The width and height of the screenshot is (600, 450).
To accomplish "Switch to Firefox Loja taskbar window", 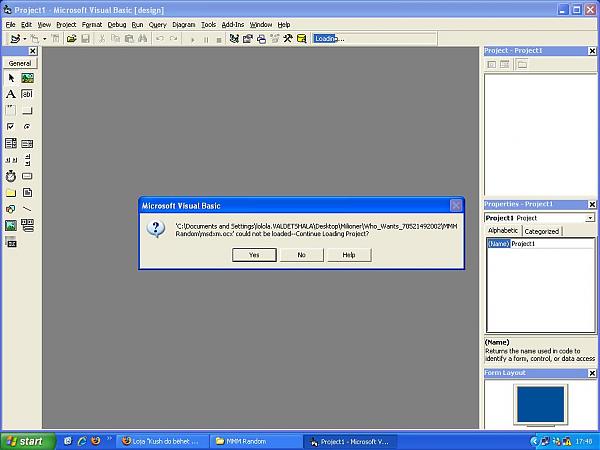I will point(162,442).
